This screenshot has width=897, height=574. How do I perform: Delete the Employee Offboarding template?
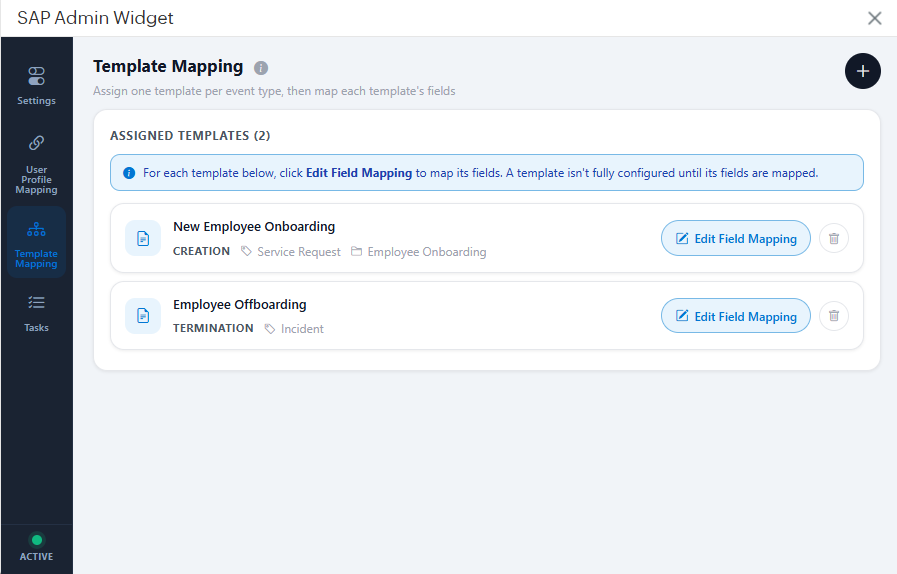(x=834, y=316)
